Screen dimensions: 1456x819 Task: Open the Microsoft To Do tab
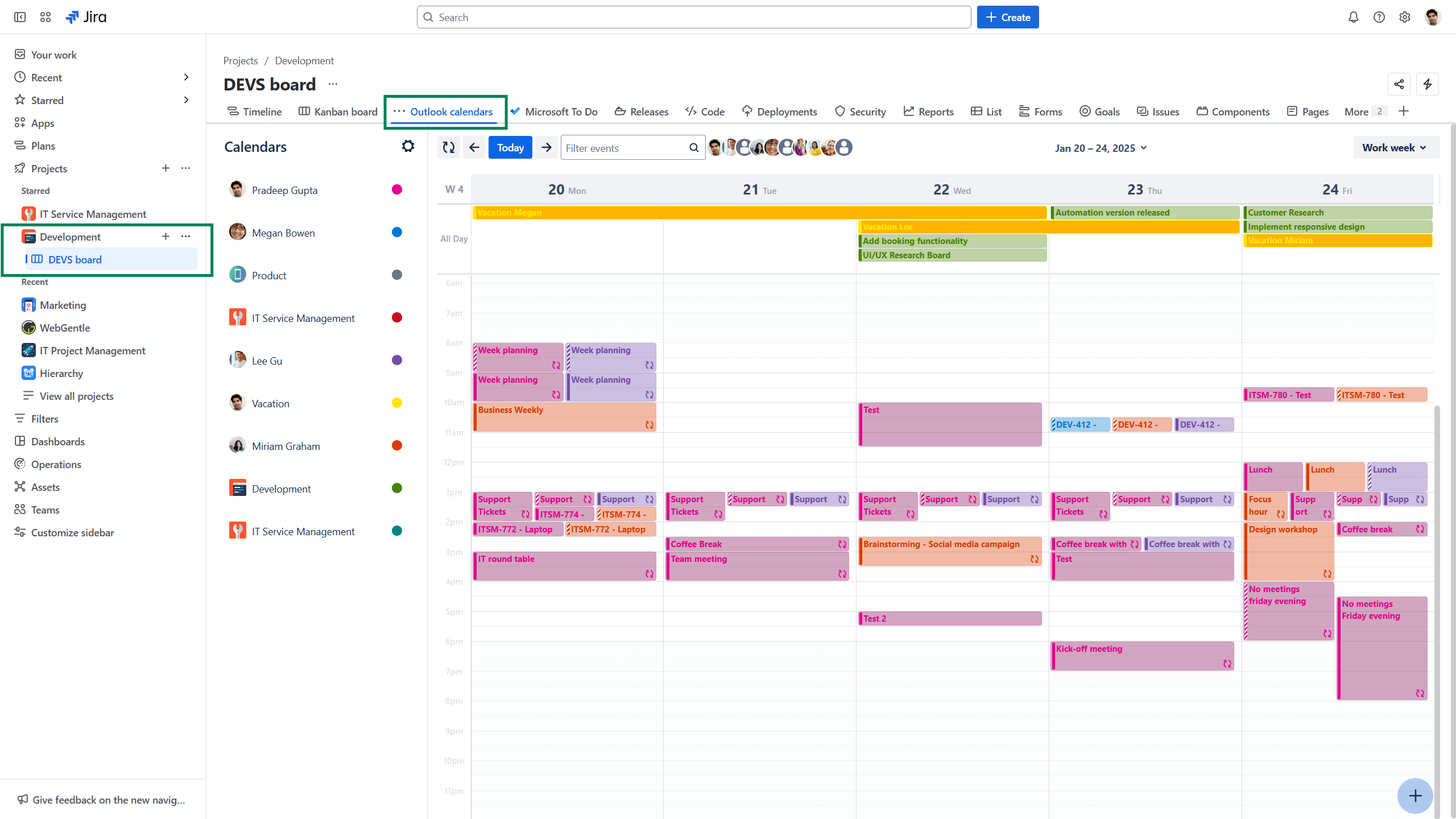554,112
